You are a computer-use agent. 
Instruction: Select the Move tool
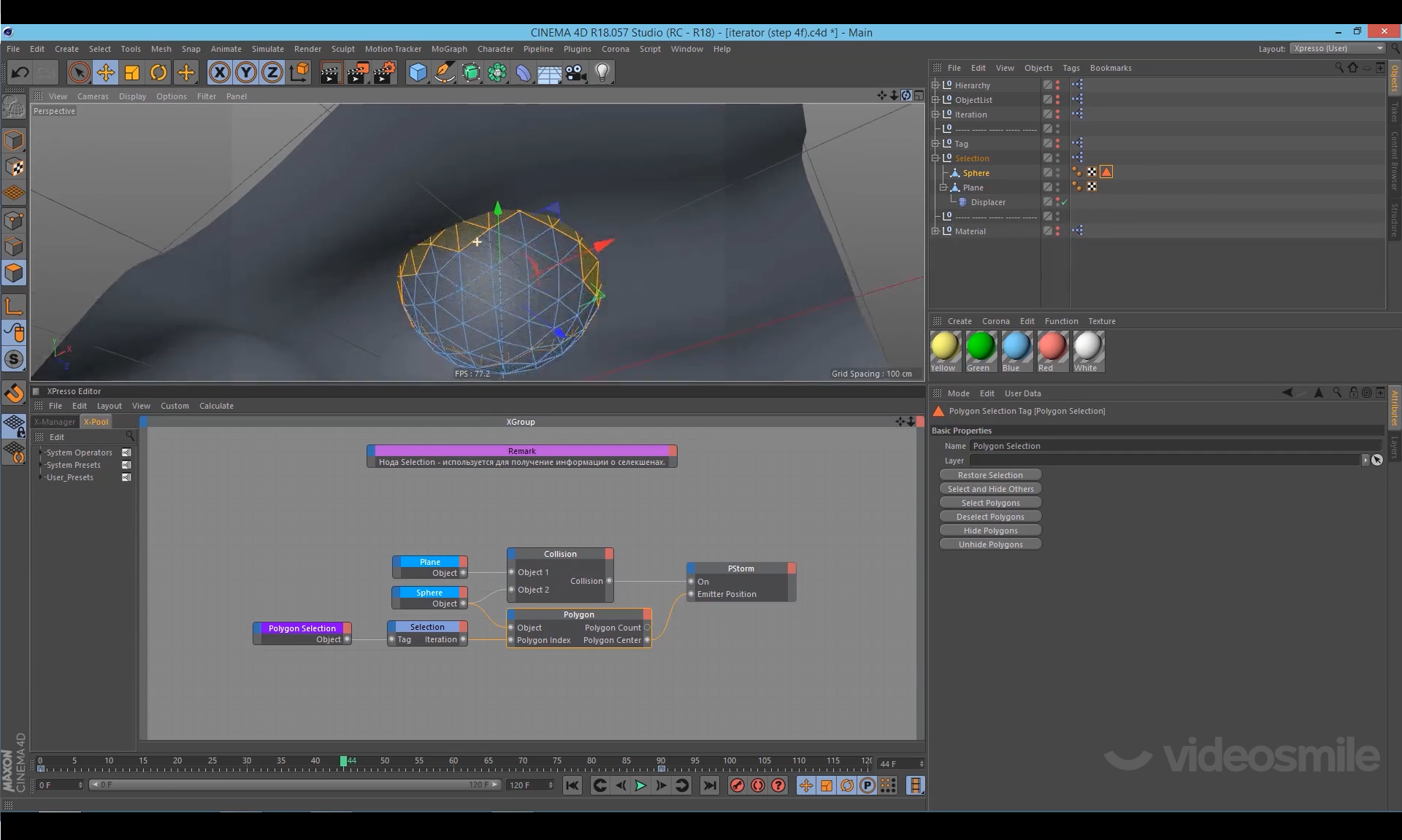point(106,72)
